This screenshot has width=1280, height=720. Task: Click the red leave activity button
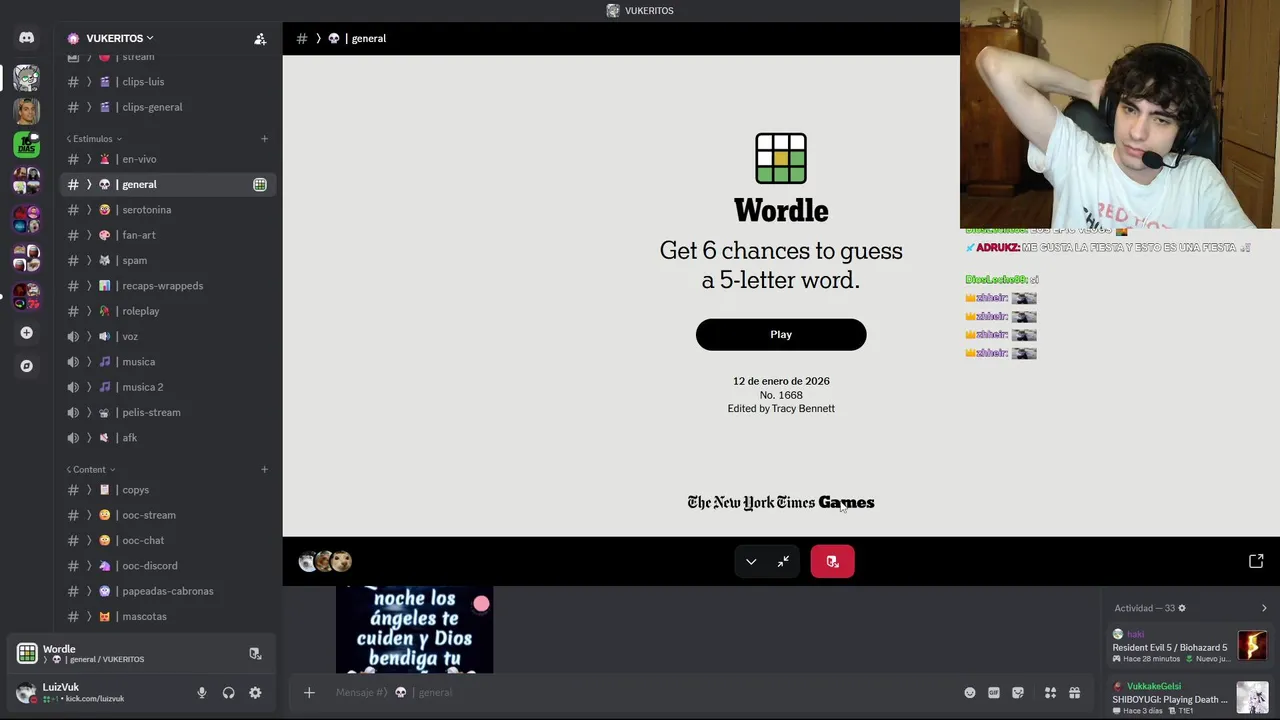click(832, 562)
